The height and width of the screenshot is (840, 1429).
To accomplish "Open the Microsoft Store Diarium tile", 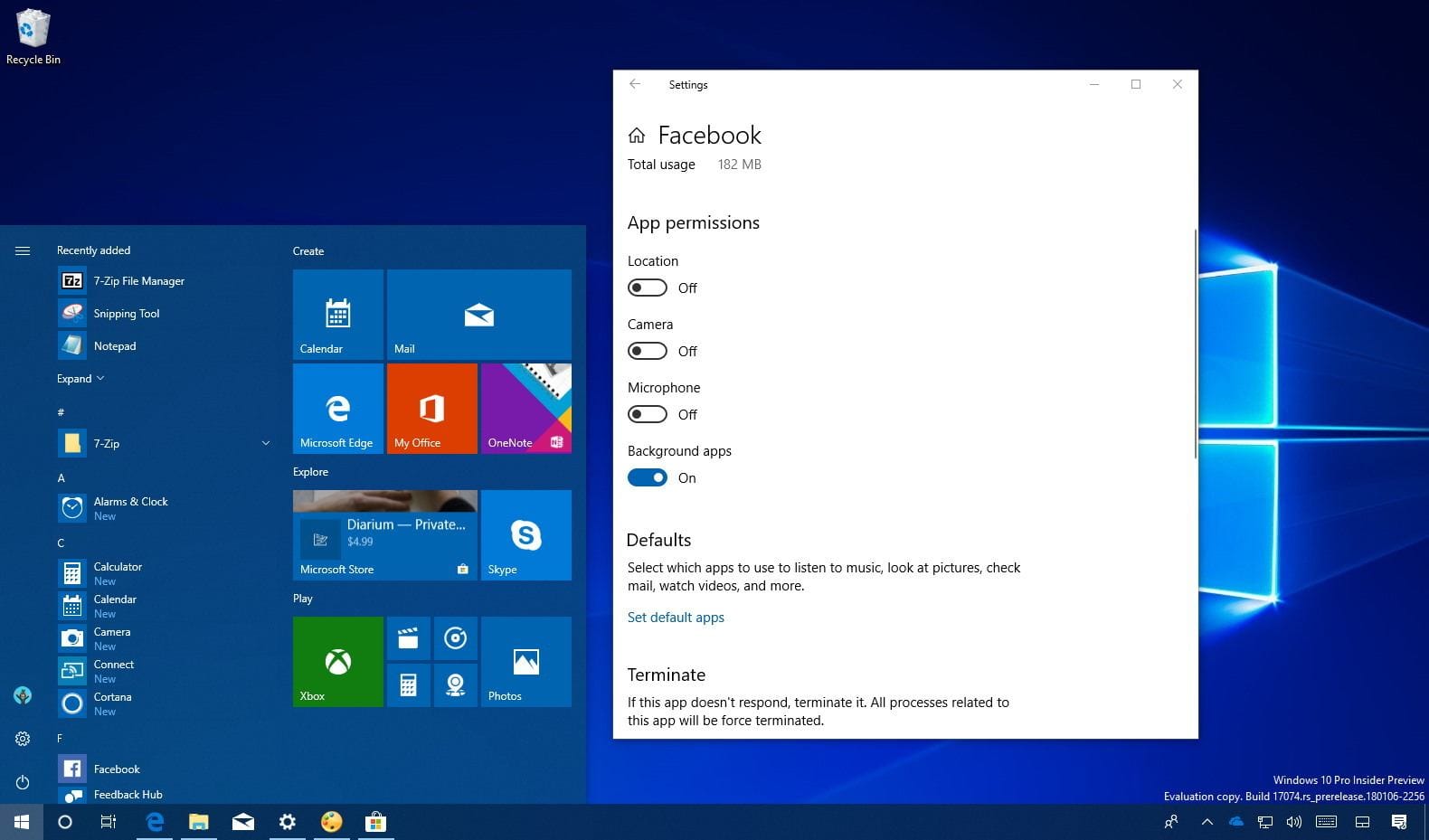I will (x=385, y=535).
